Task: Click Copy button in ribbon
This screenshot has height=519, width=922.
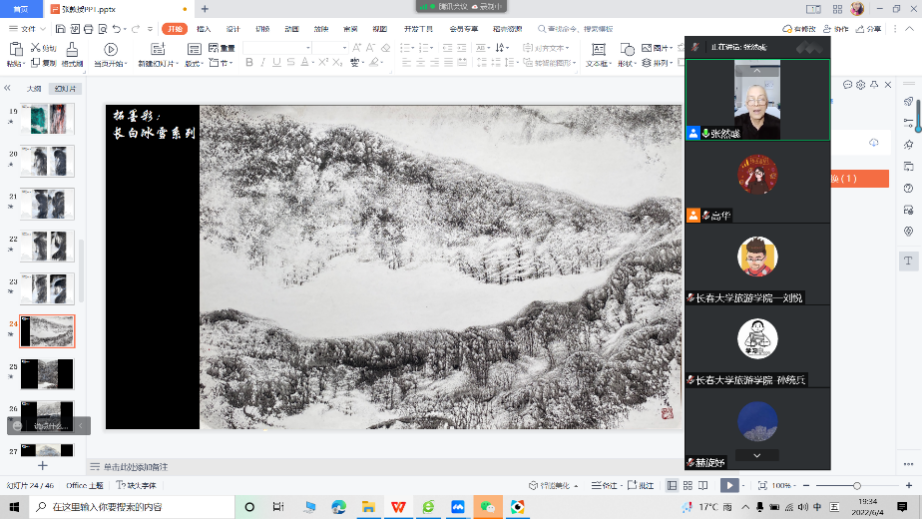Action: pyautogui.click(x=44, y=63)
